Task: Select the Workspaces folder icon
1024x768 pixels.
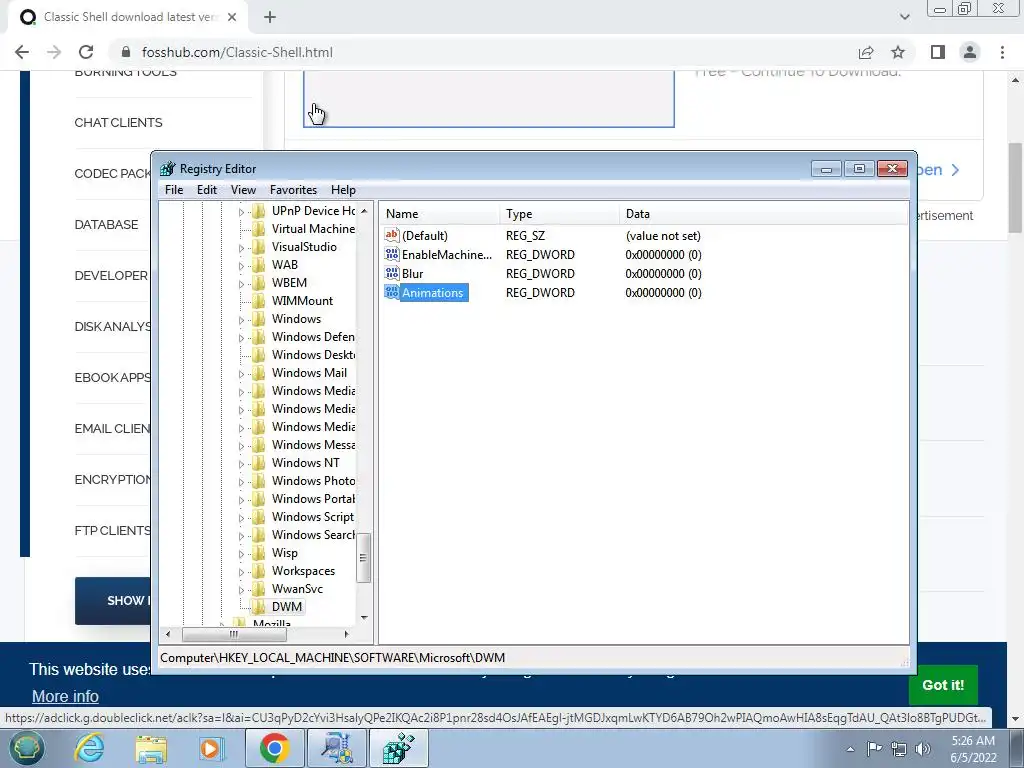Action: [259, 571]
